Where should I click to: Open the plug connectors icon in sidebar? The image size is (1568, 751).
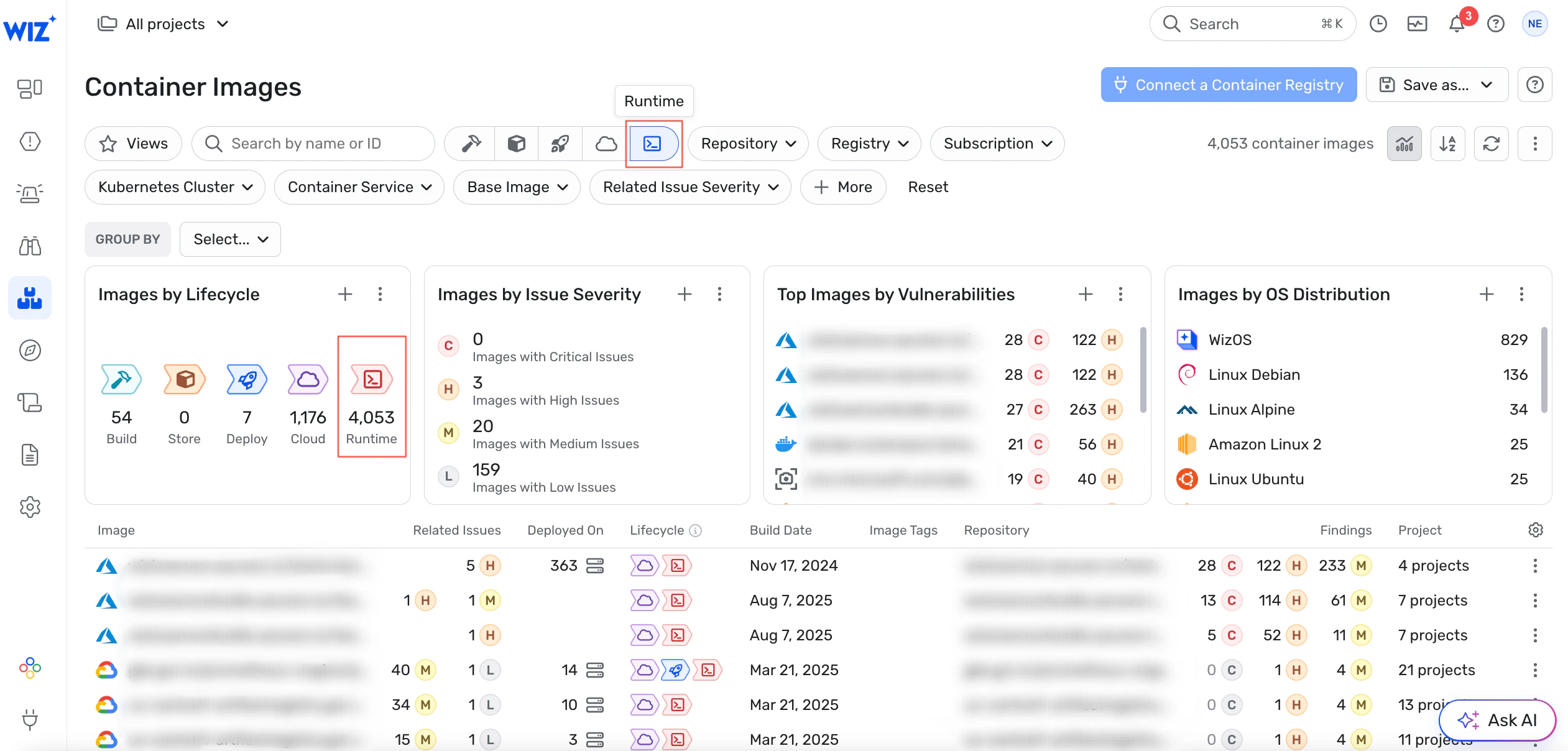(x=30, y=719)
